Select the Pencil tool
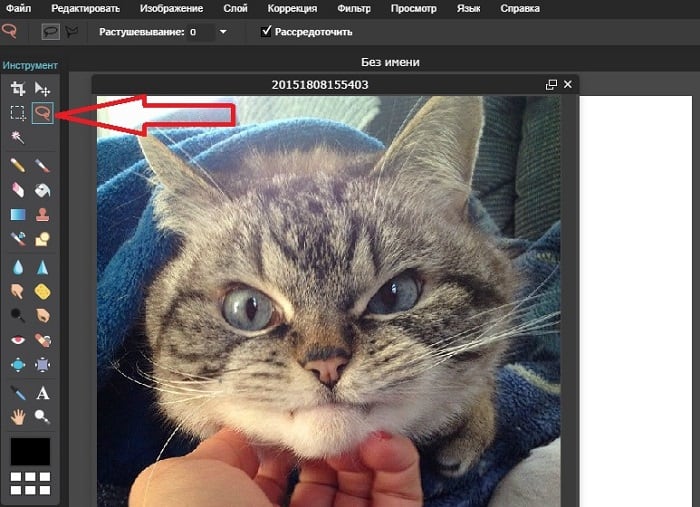This screenshot has height=507, width=700. pos(17,165)
